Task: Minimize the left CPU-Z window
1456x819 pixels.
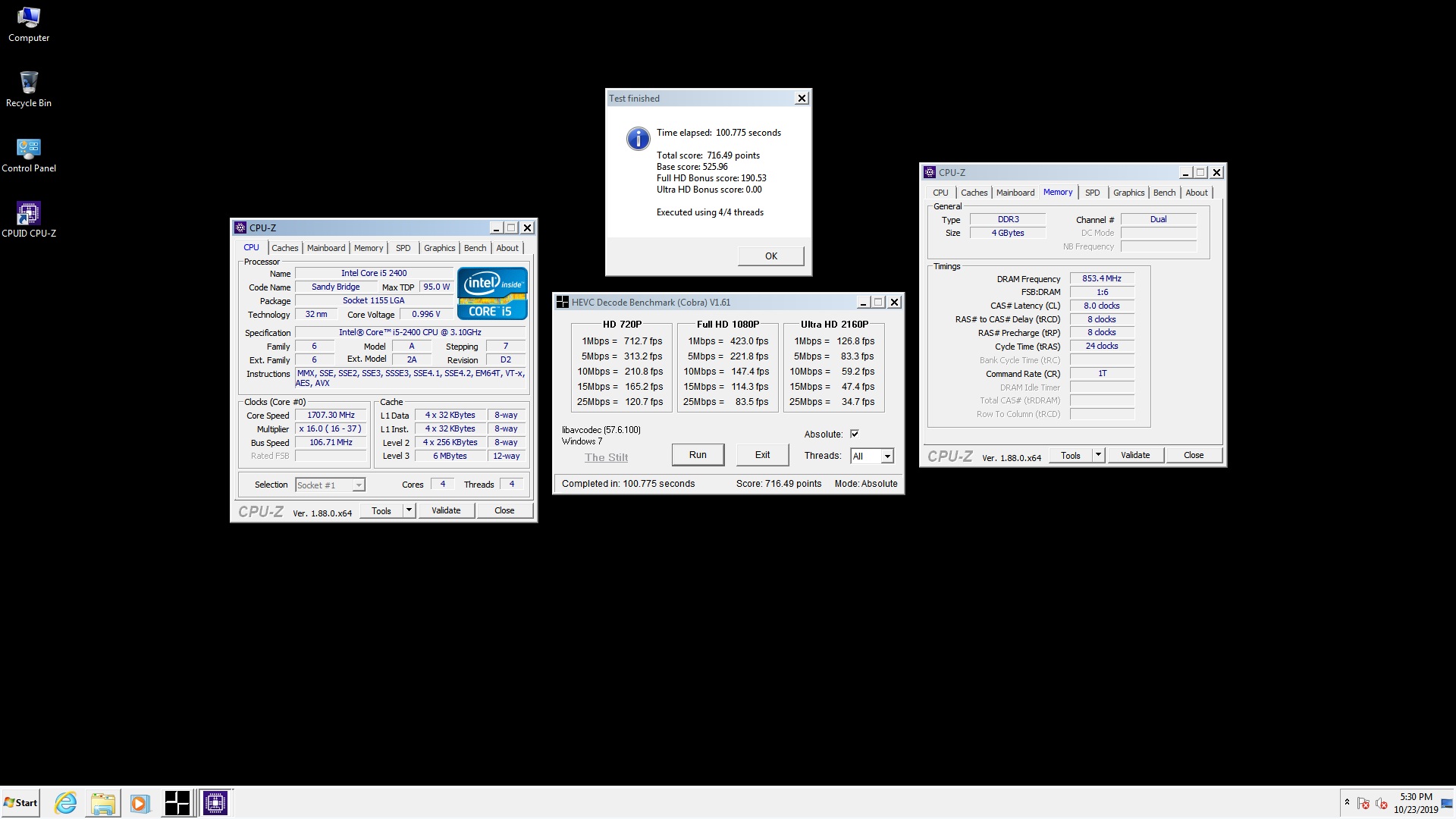Action: point(496,227)
